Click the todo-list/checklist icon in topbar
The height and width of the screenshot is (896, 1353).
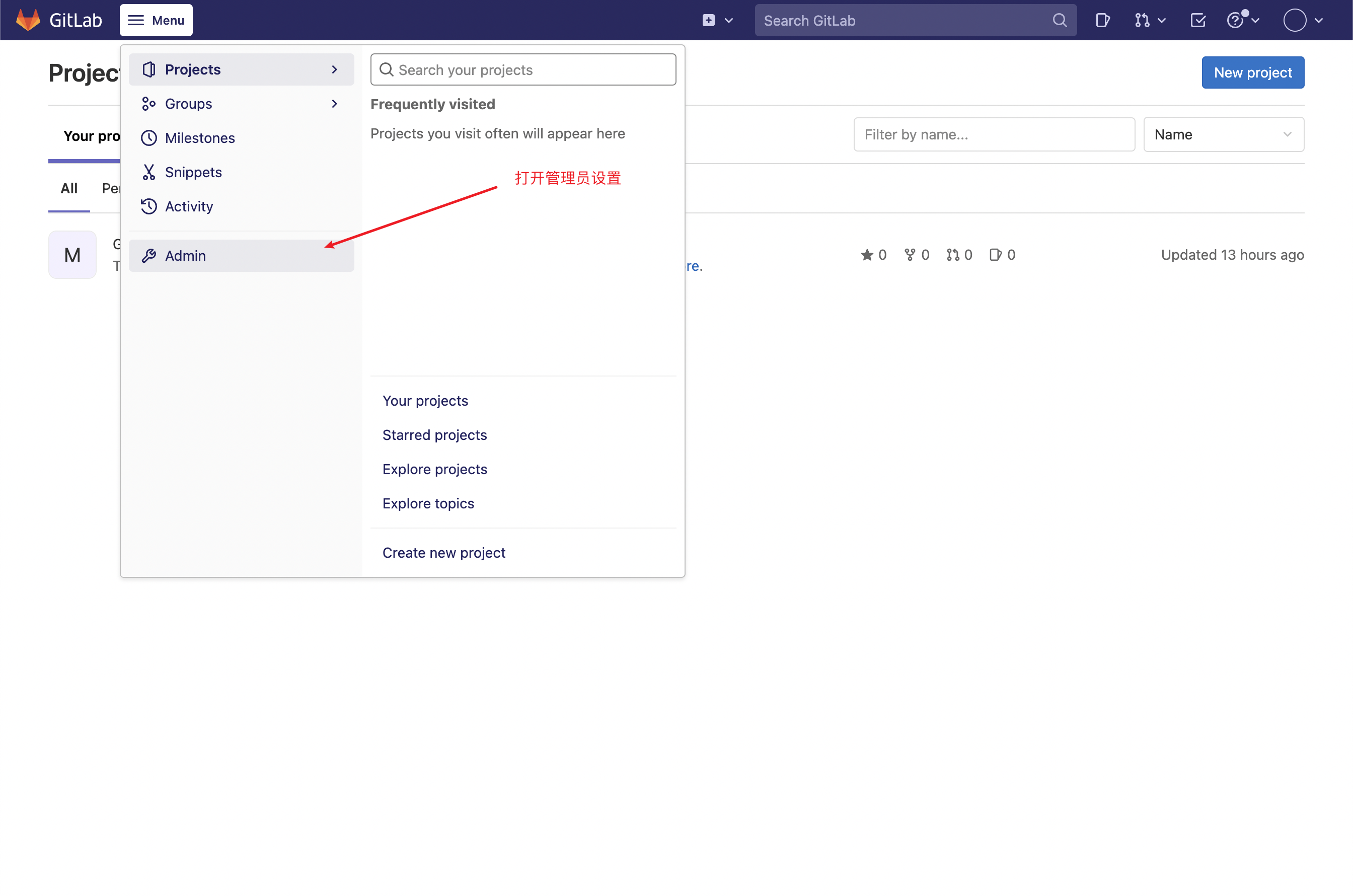[1196, 20]
